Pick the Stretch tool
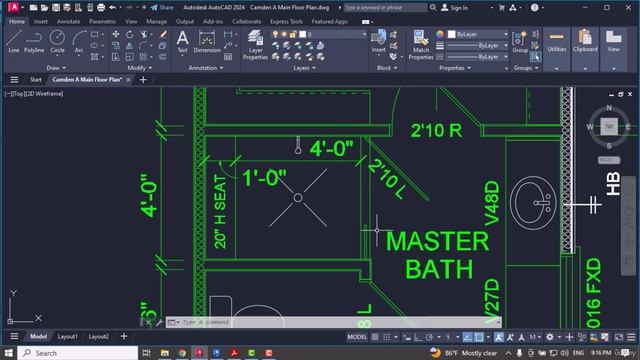The height and width of the screenshot is (360, 640). pyautogui.click(x=116, y=57)
